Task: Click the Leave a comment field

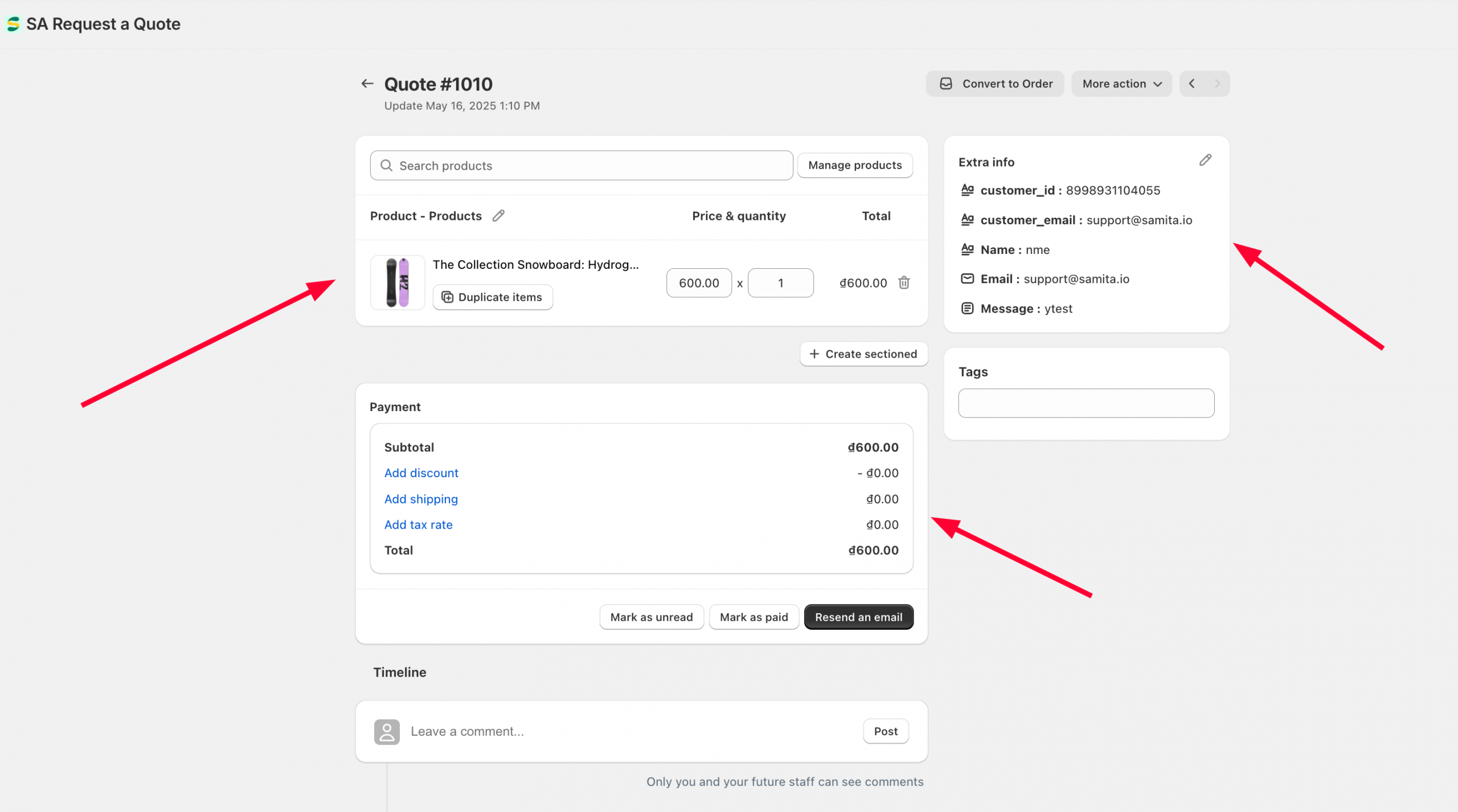Action: 632,731
